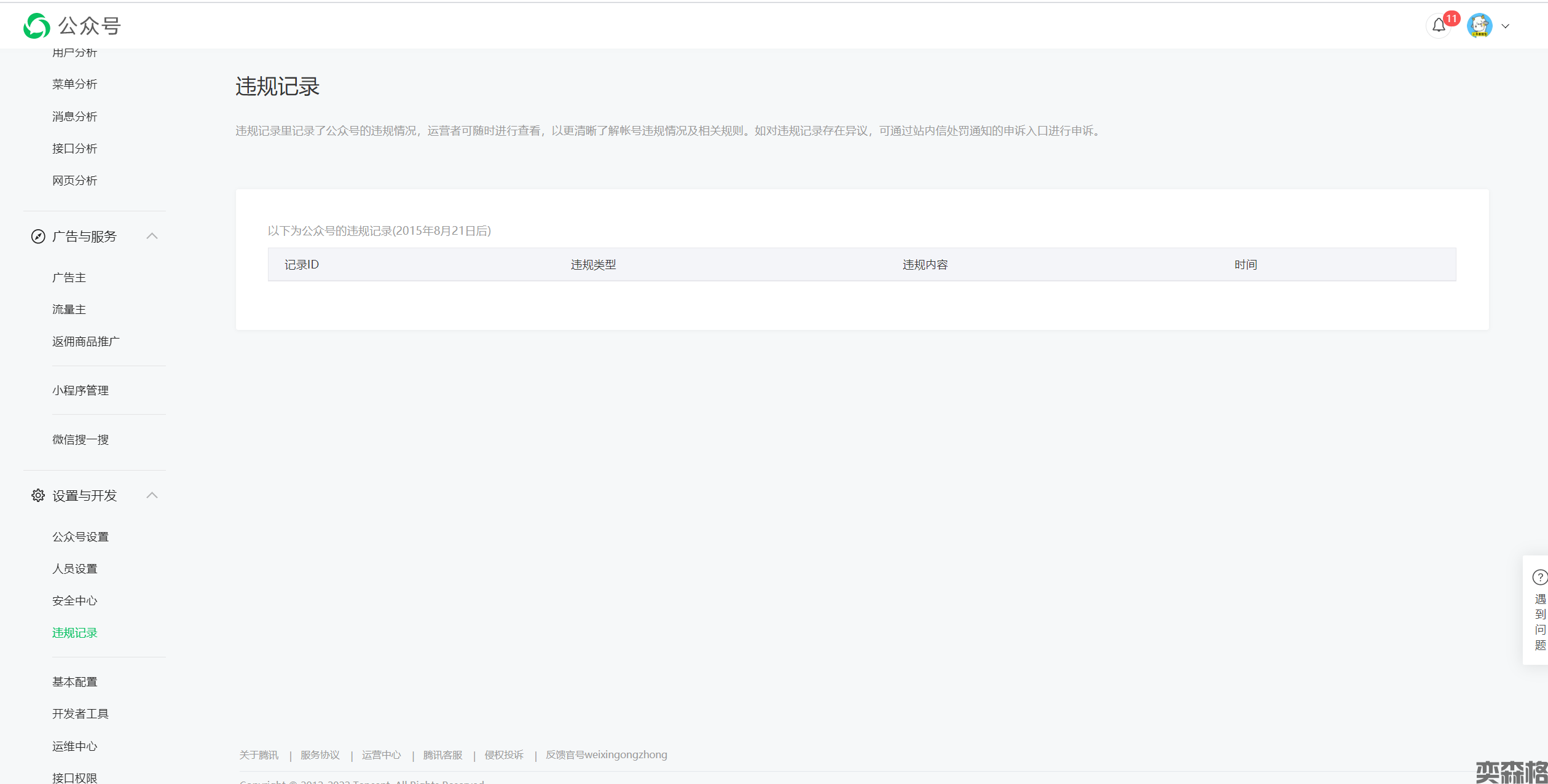Click the 违规类型 table column header
This screenshot has width=1548, height=784.
coord(593,265)
